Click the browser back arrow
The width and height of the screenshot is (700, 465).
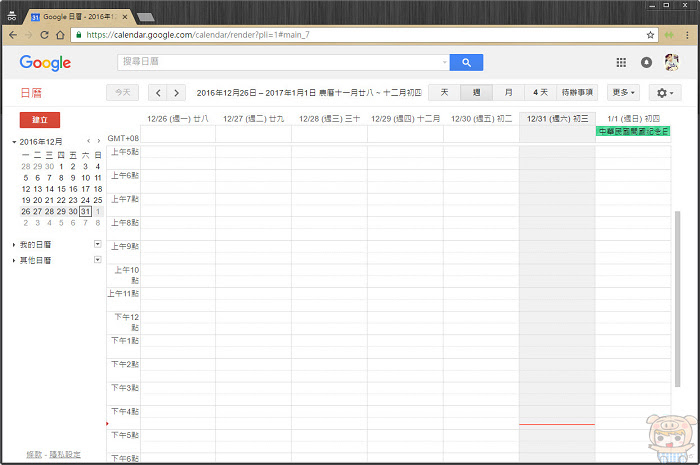pos(13,35)
